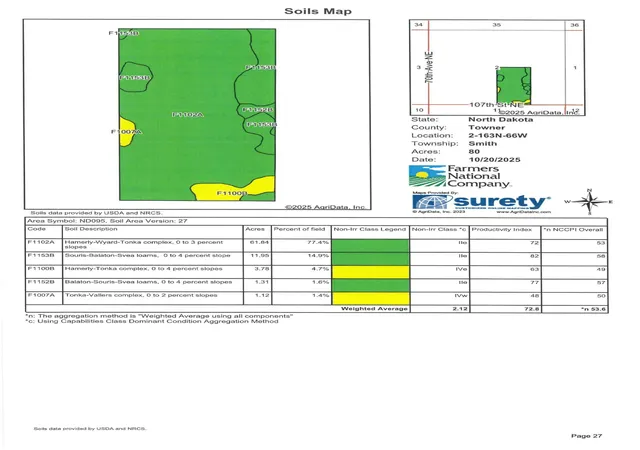Pick the yellow legend swatch for F1007A

click(370, 298)
